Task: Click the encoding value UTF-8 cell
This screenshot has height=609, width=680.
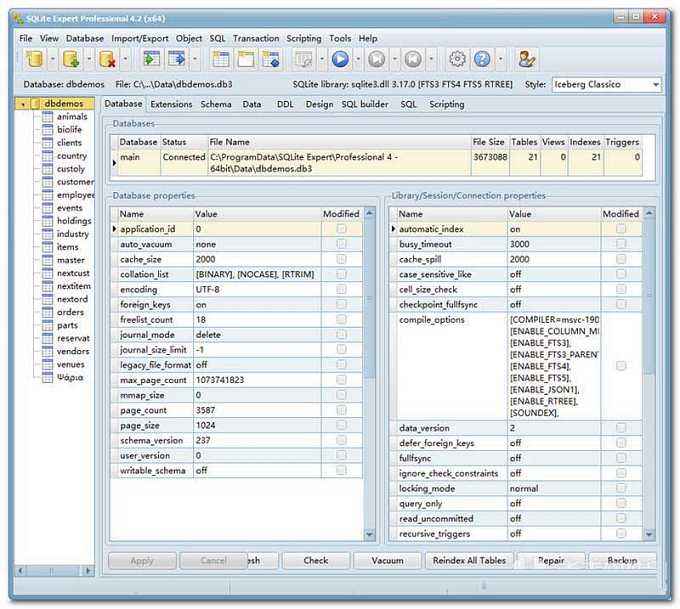Action: point(257,289)
